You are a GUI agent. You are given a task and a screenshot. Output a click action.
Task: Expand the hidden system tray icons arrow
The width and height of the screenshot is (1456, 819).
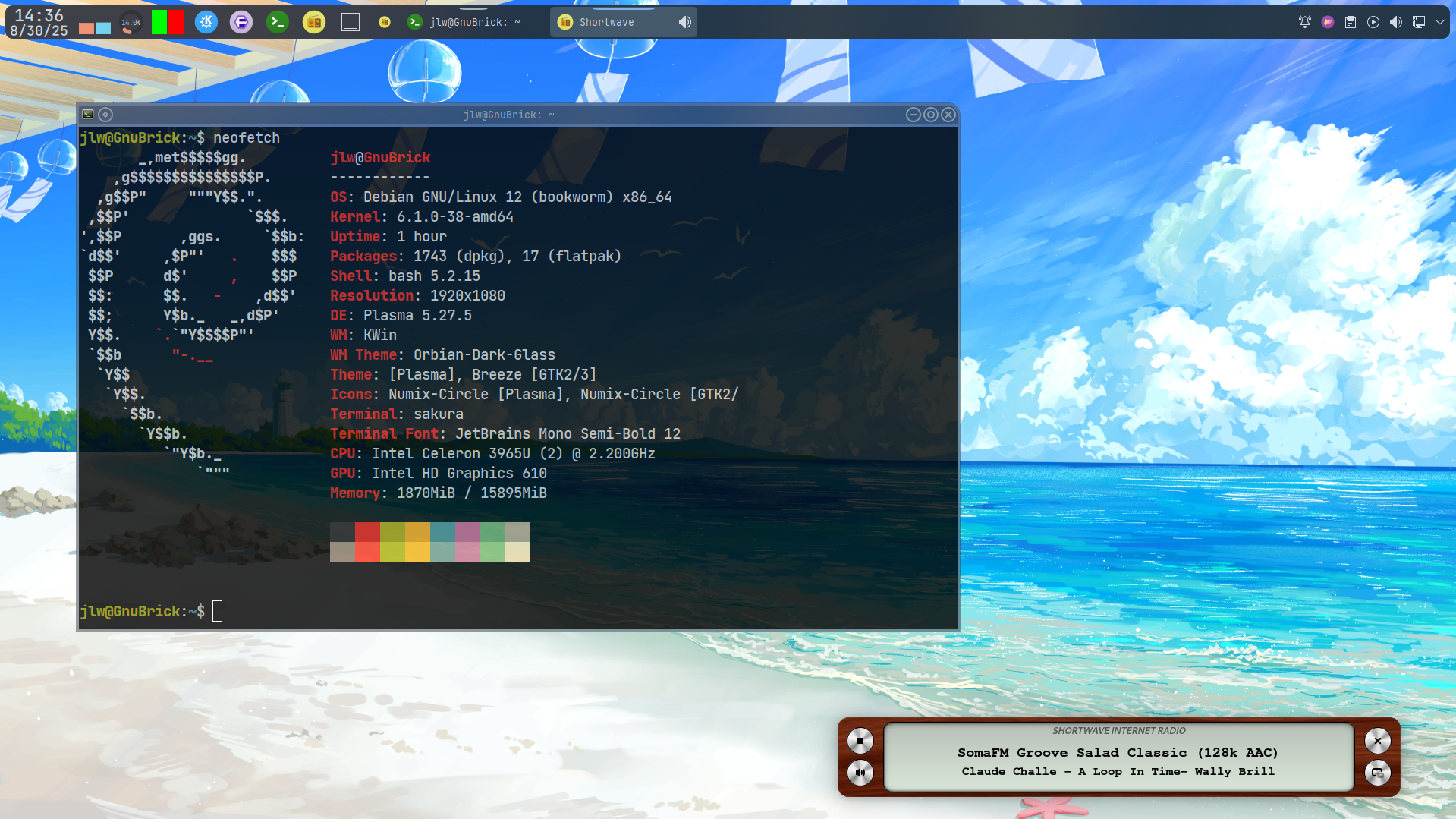[x=1439, y=22]
